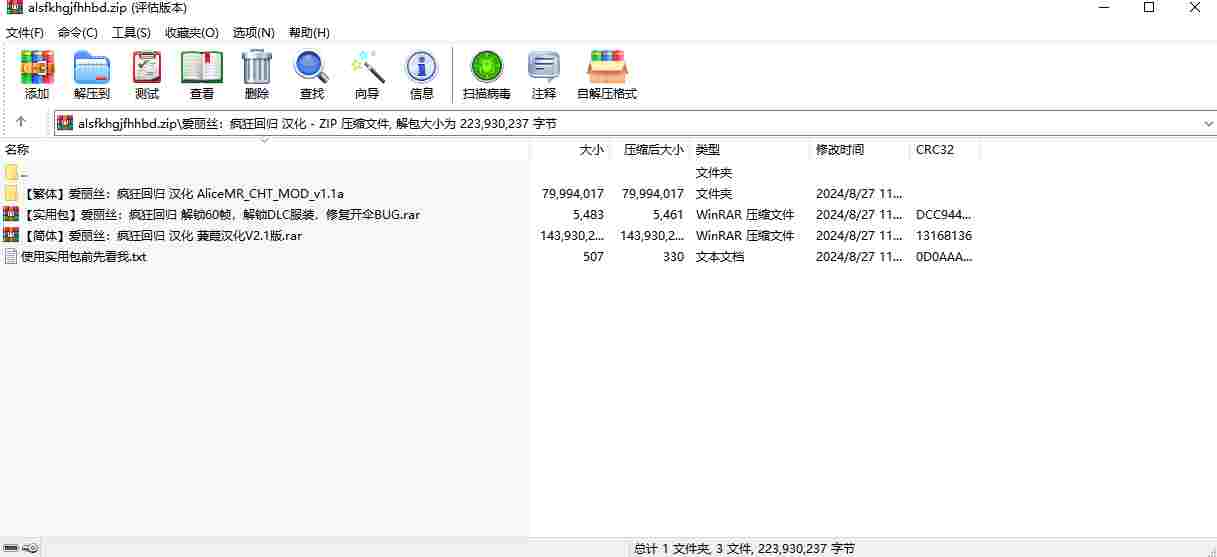
Task: Click the 删除 (Delete) trash icon
Action: tap(257, 68)
